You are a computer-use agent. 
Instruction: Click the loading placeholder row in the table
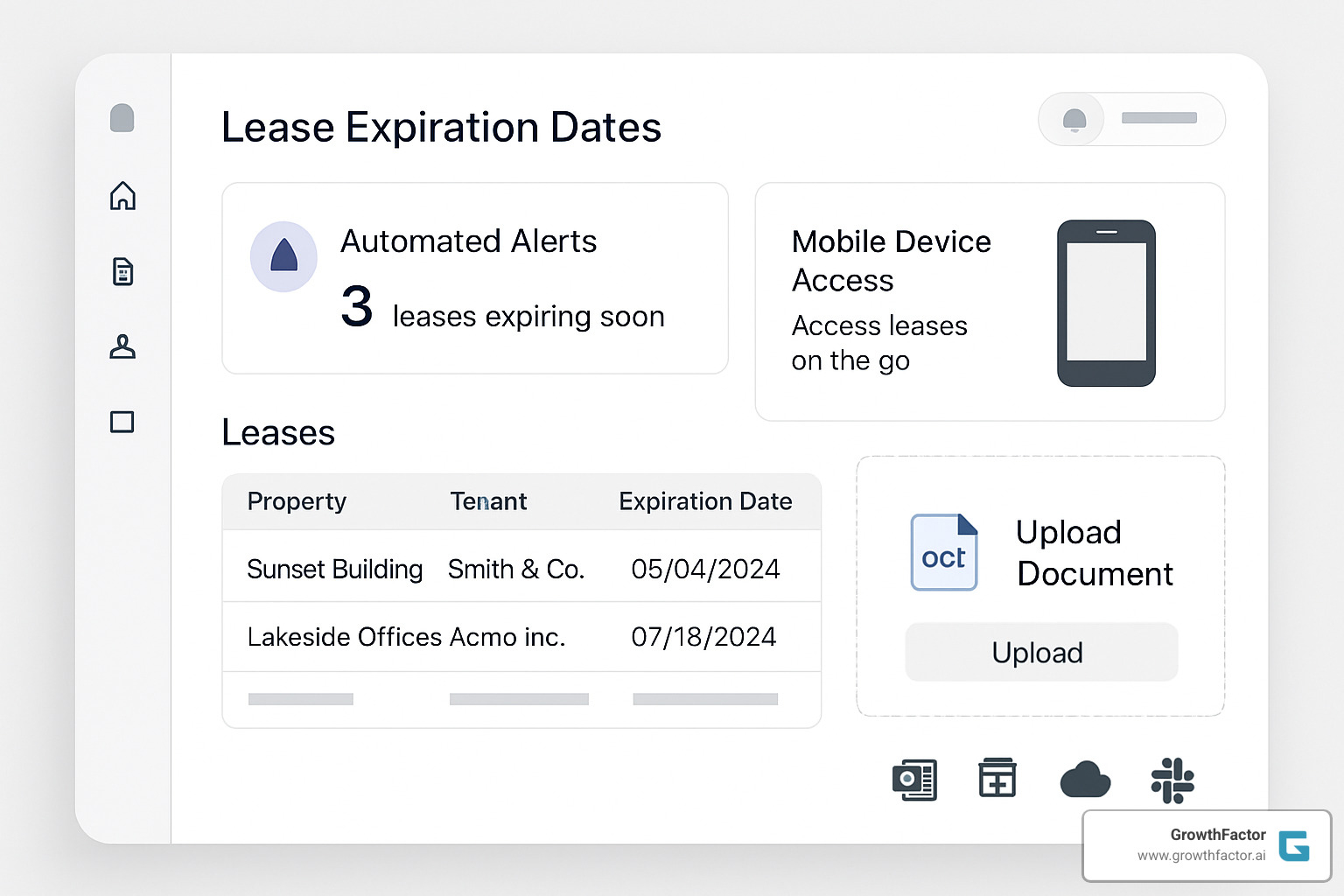pos(521,698)
